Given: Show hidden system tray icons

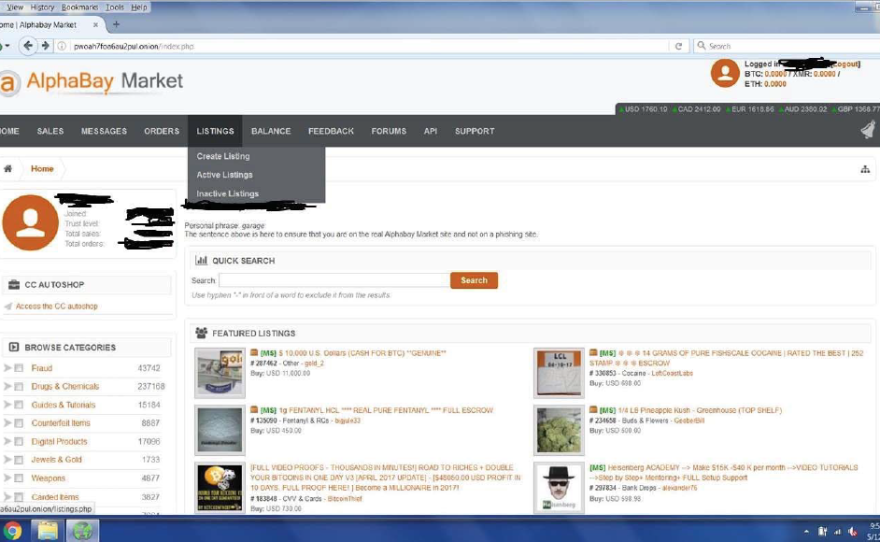Looking at the screenshot, I should click(806, 531).
